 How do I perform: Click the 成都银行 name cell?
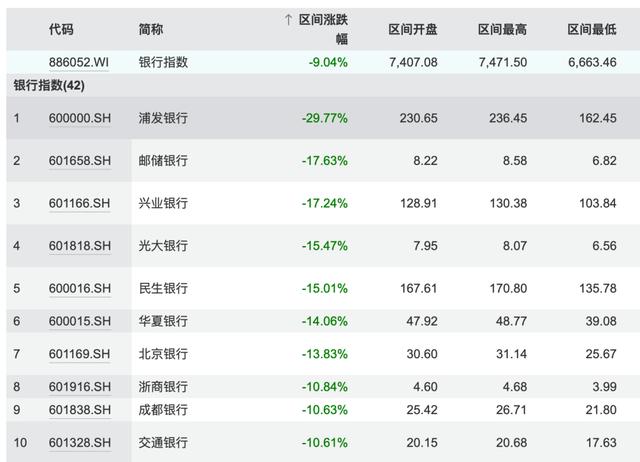[x=163, y=410]
